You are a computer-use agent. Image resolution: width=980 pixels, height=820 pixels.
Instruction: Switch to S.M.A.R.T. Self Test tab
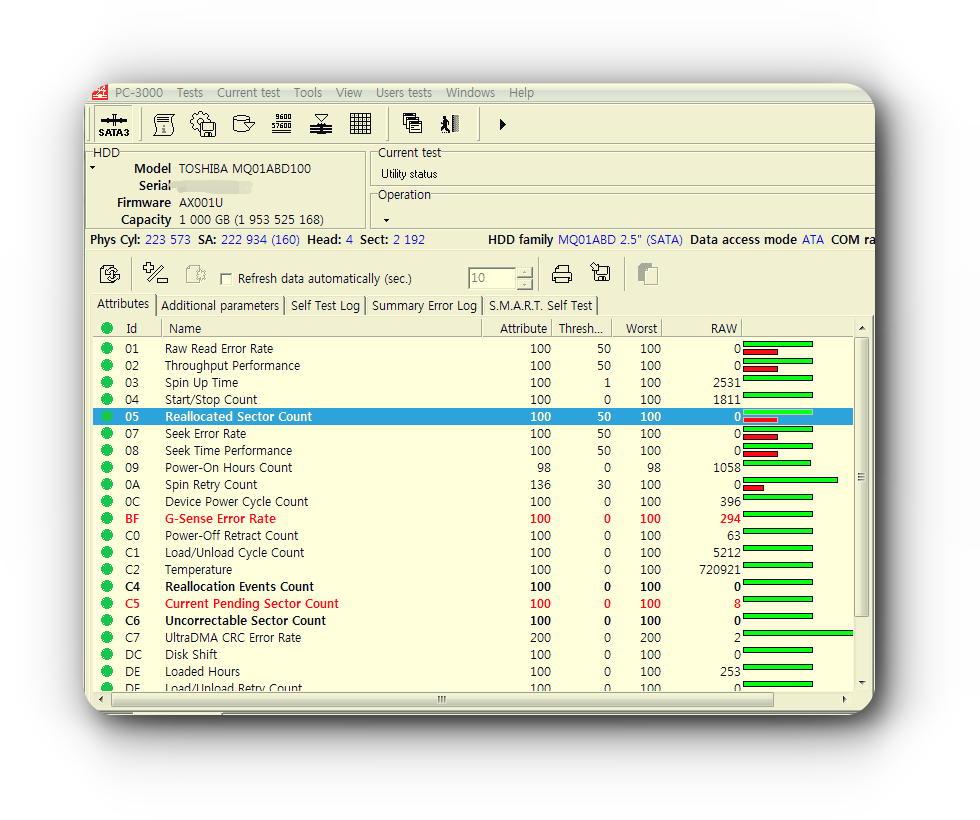[x=540, y=306]
